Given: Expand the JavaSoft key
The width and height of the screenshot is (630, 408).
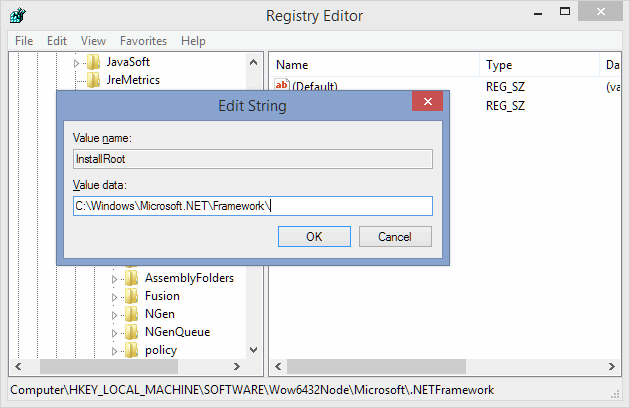Looking at the screenshot, I should (76, 63).
